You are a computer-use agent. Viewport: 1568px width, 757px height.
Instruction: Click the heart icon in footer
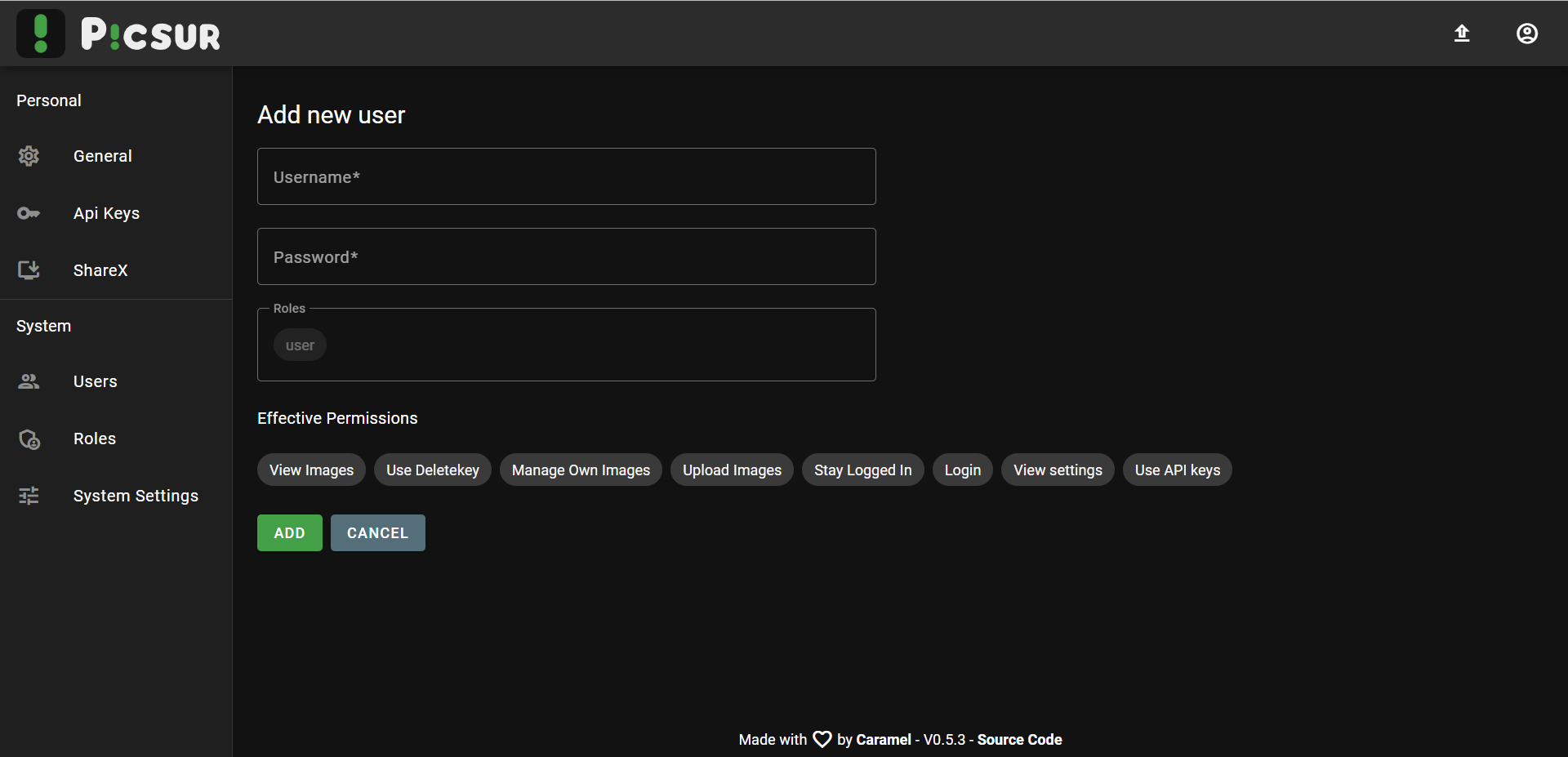pyautogui.click(x=822, y=740)
